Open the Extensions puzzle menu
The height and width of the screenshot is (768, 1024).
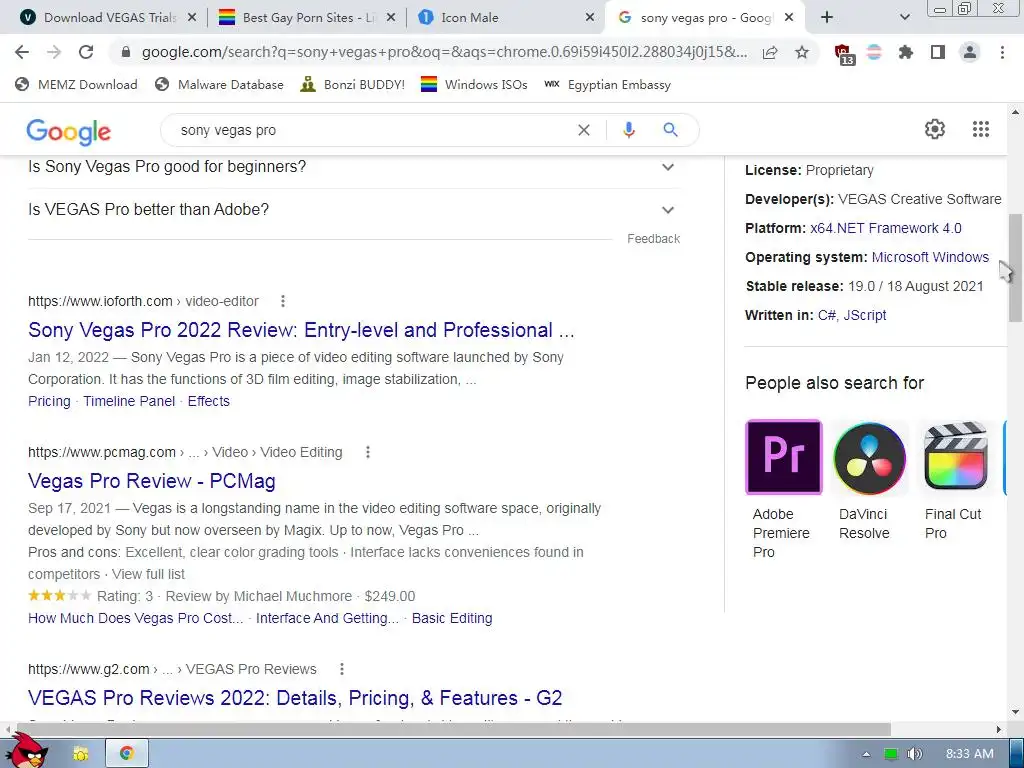coord(905,52)
